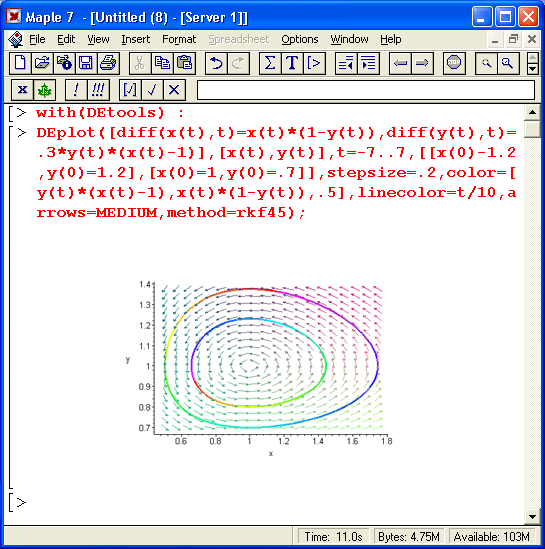The width and height of the screenshot is (545, 549).
Task: Open the Options menu
Action: (x=300, y=39)
